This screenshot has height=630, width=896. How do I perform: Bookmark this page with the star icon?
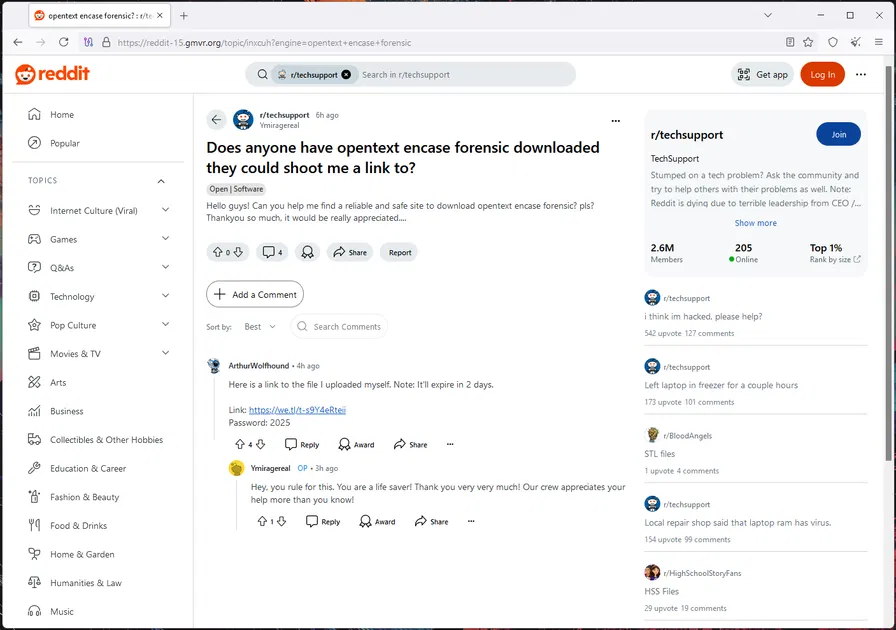click(808, 42)
